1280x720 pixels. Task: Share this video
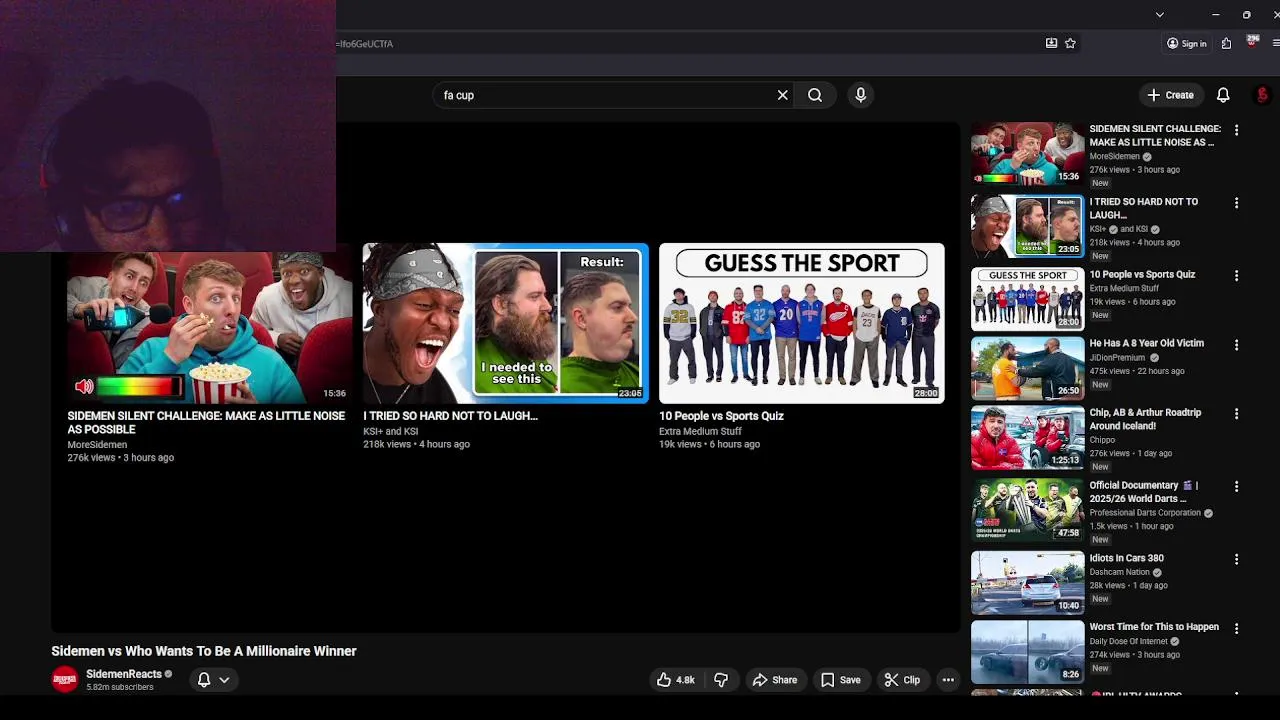(775, 680)
